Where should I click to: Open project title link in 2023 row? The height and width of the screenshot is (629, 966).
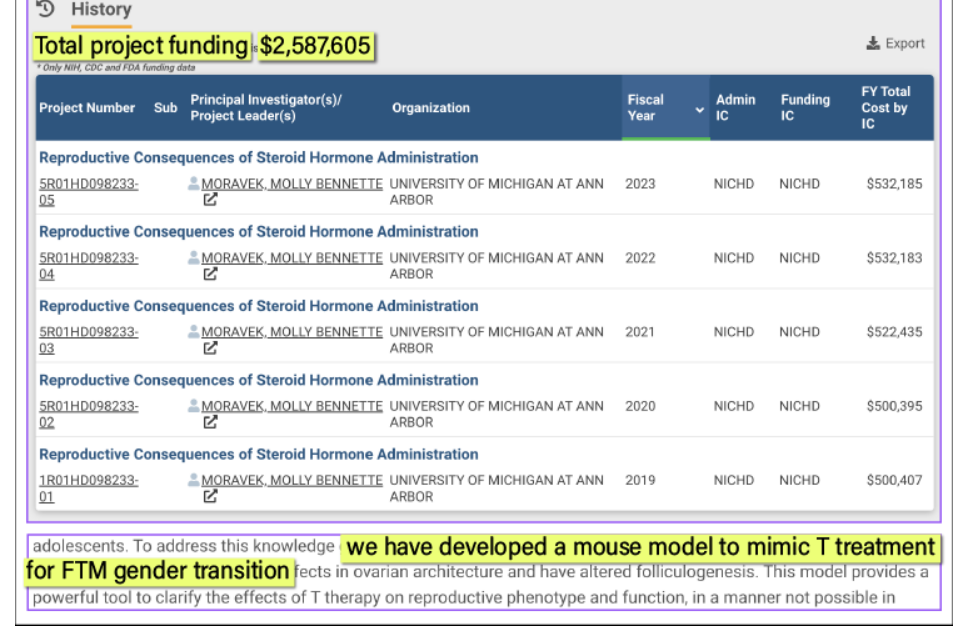(x=259, y=158)
